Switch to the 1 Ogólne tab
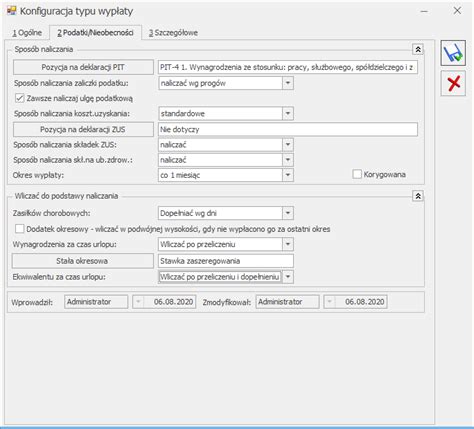This screenshot has width=474, height=429. coord(27,33)
